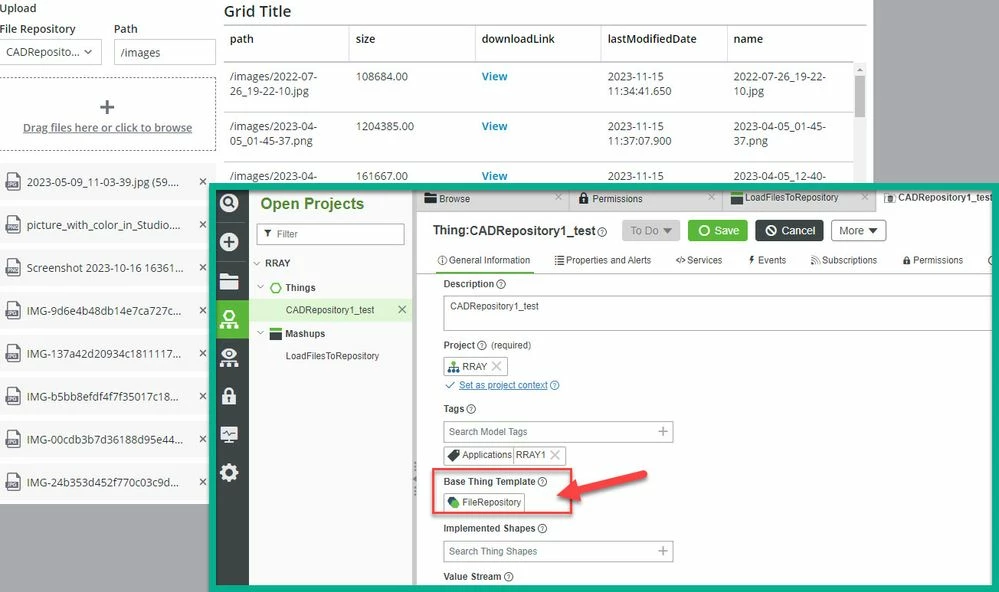Click Drag files here or click to browse
Viewport: 999px width, 592px height.
pyautogui.click(x=107, y=127)
